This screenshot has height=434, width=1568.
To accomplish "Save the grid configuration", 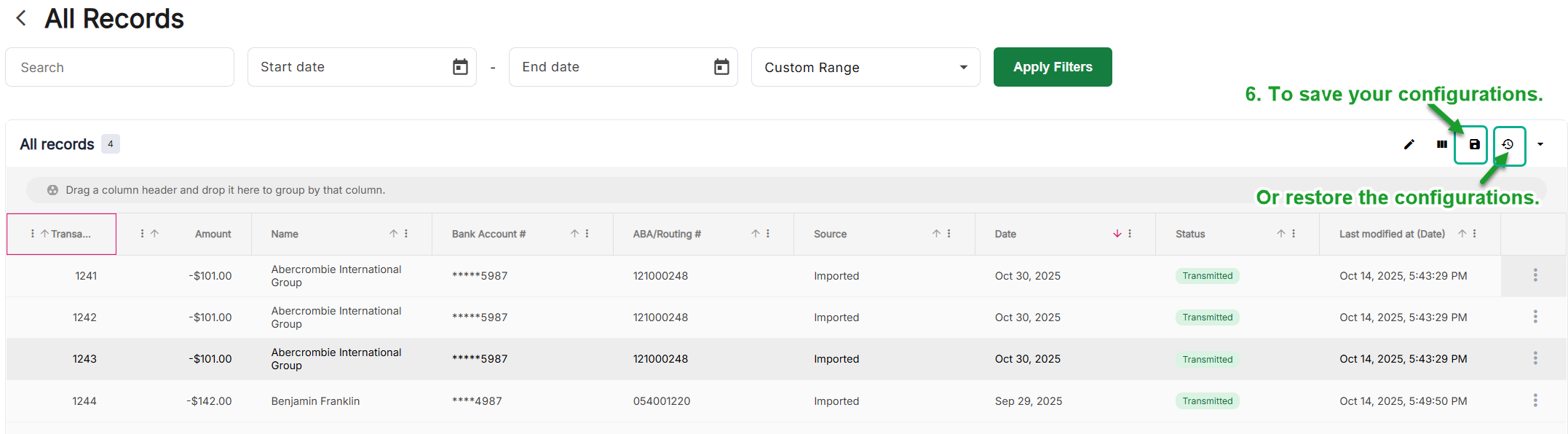I will pos(1474,144).
